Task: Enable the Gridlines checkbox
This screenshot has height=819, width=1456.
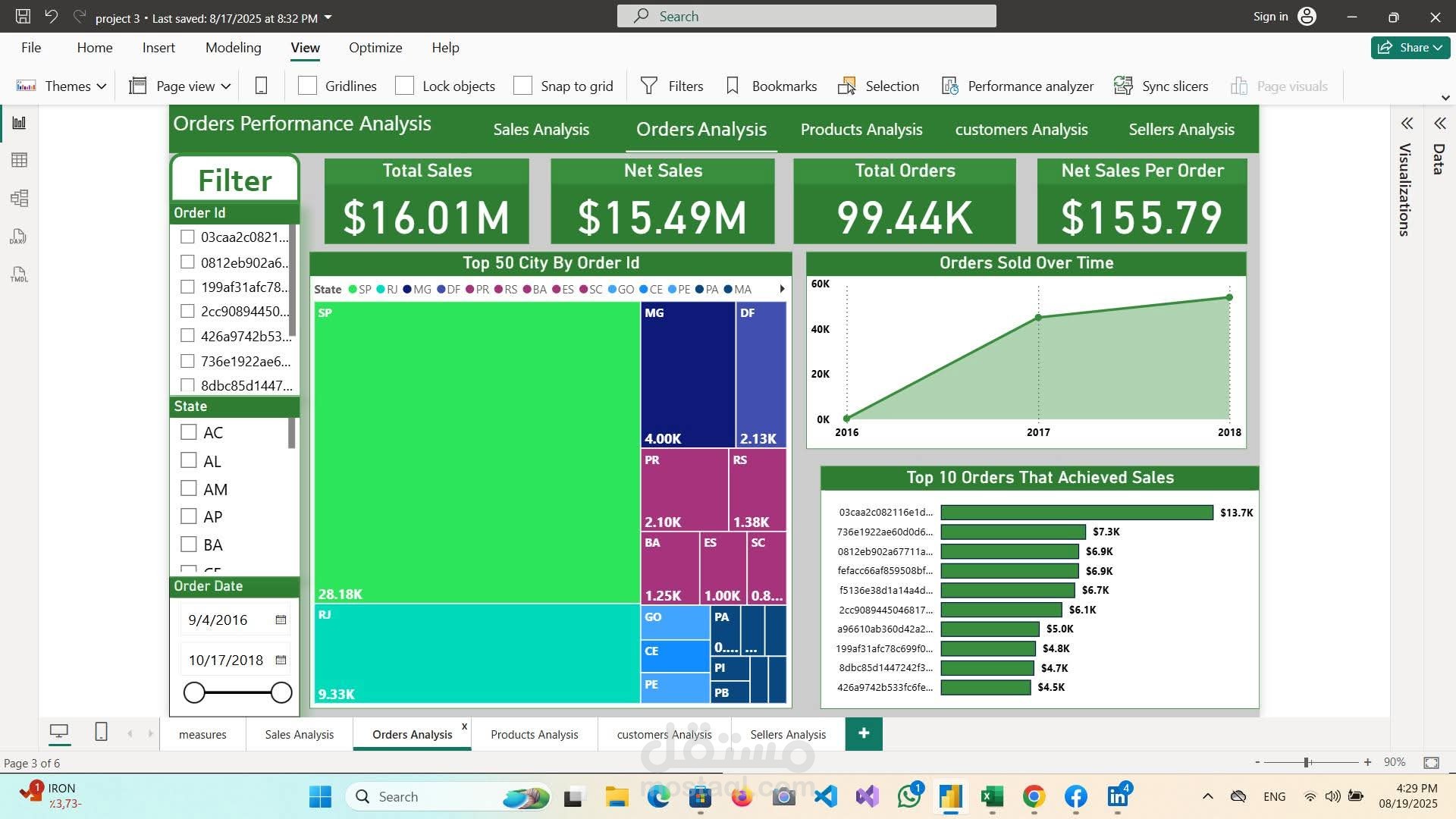Action: click(307, 86)
